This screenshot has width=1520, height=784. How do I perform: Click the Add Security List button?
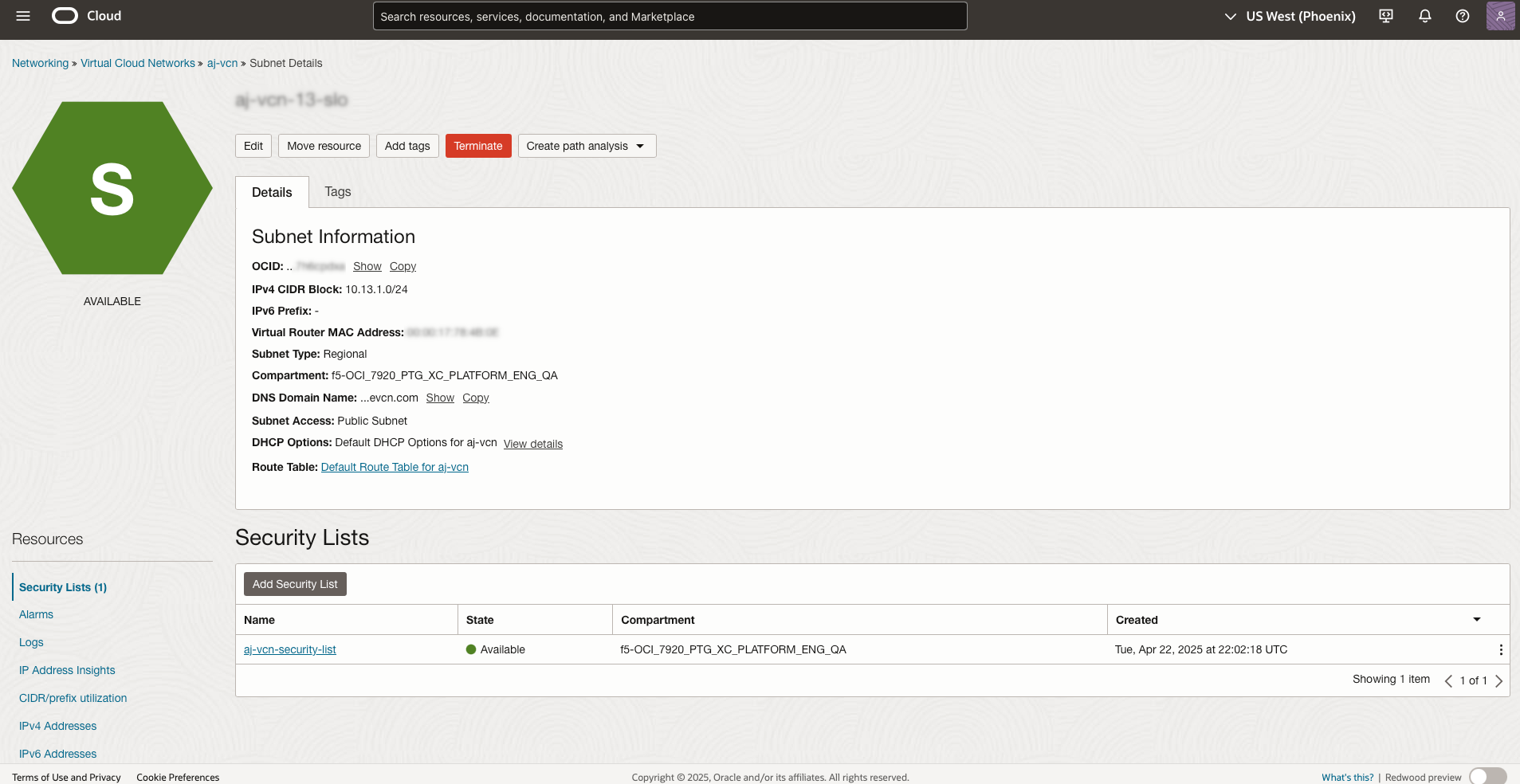[295, 584]
